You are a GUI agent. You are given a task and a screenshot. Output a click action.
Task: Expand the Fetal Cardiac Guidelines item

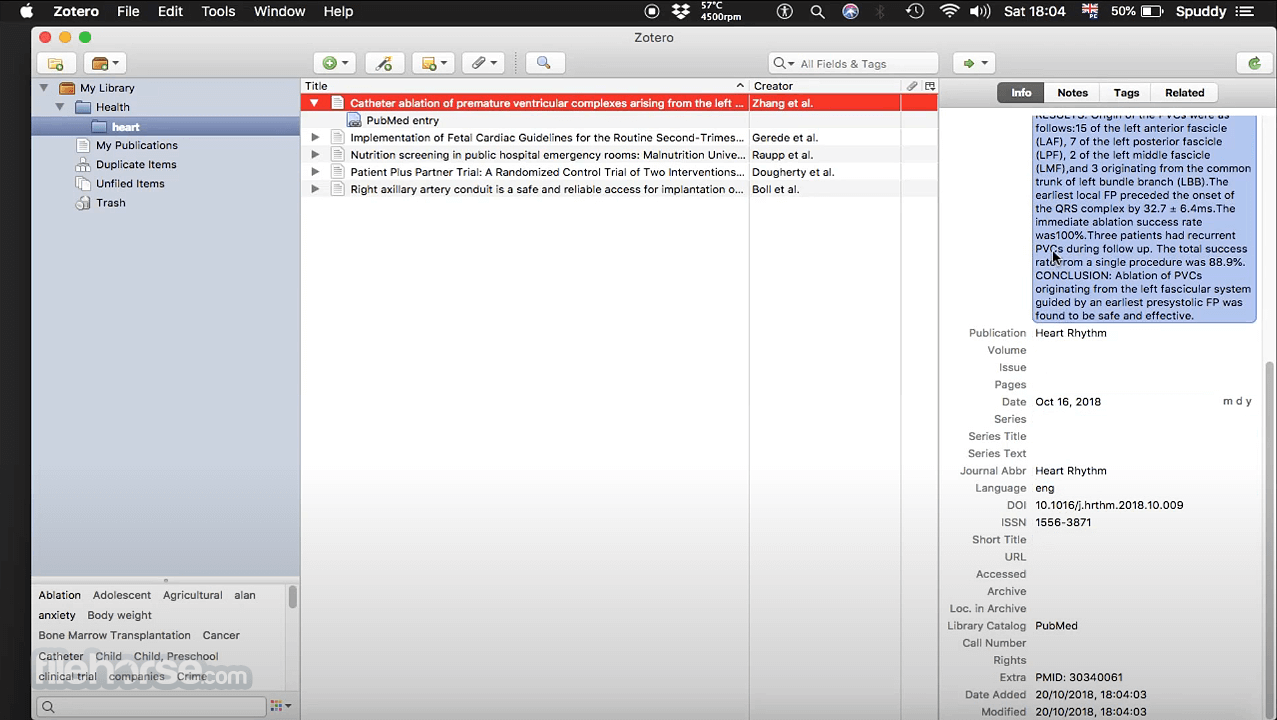(x=314, y=138)
